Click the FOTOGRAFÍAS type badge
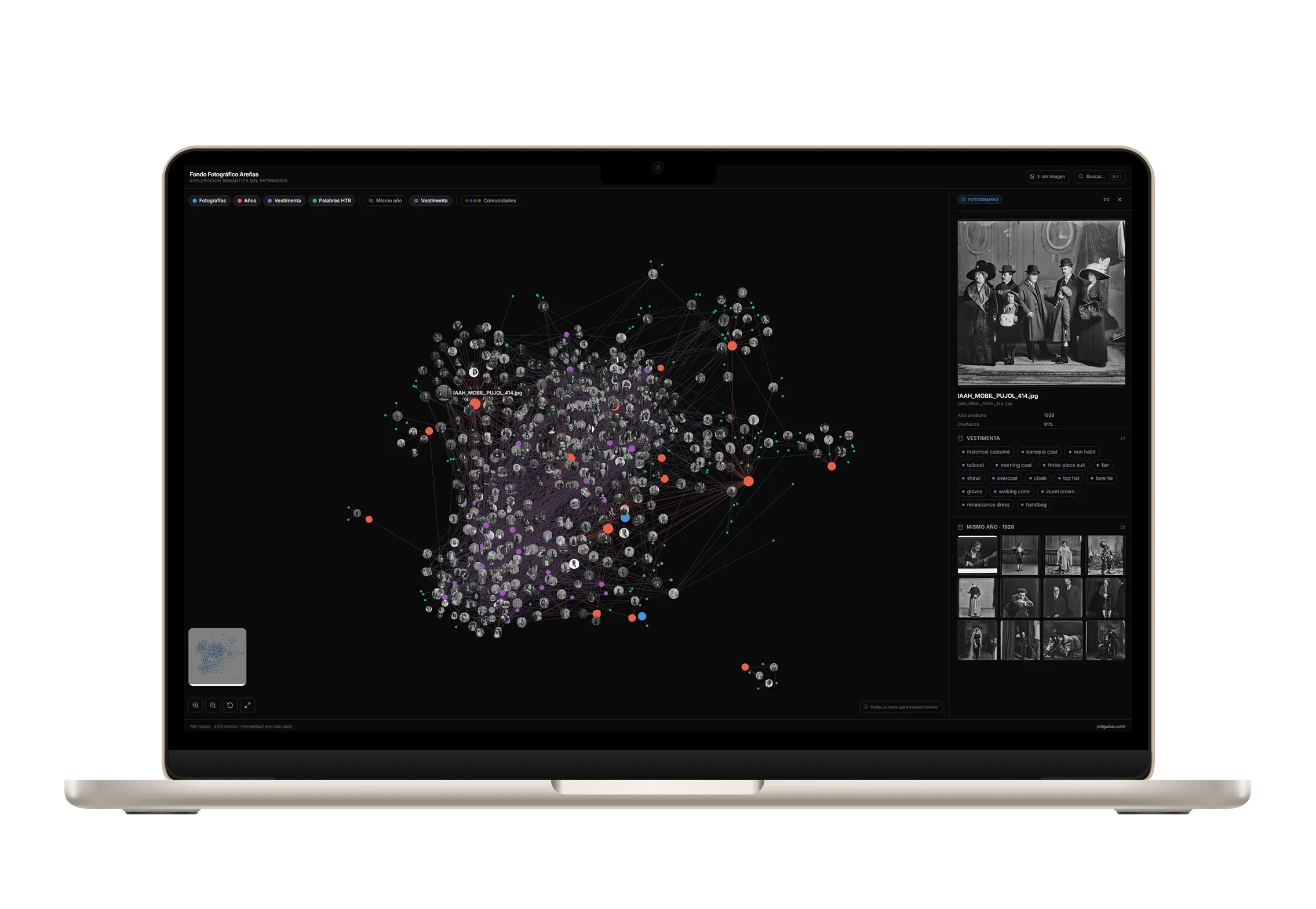1316x909 pixels. coord(980,199)
